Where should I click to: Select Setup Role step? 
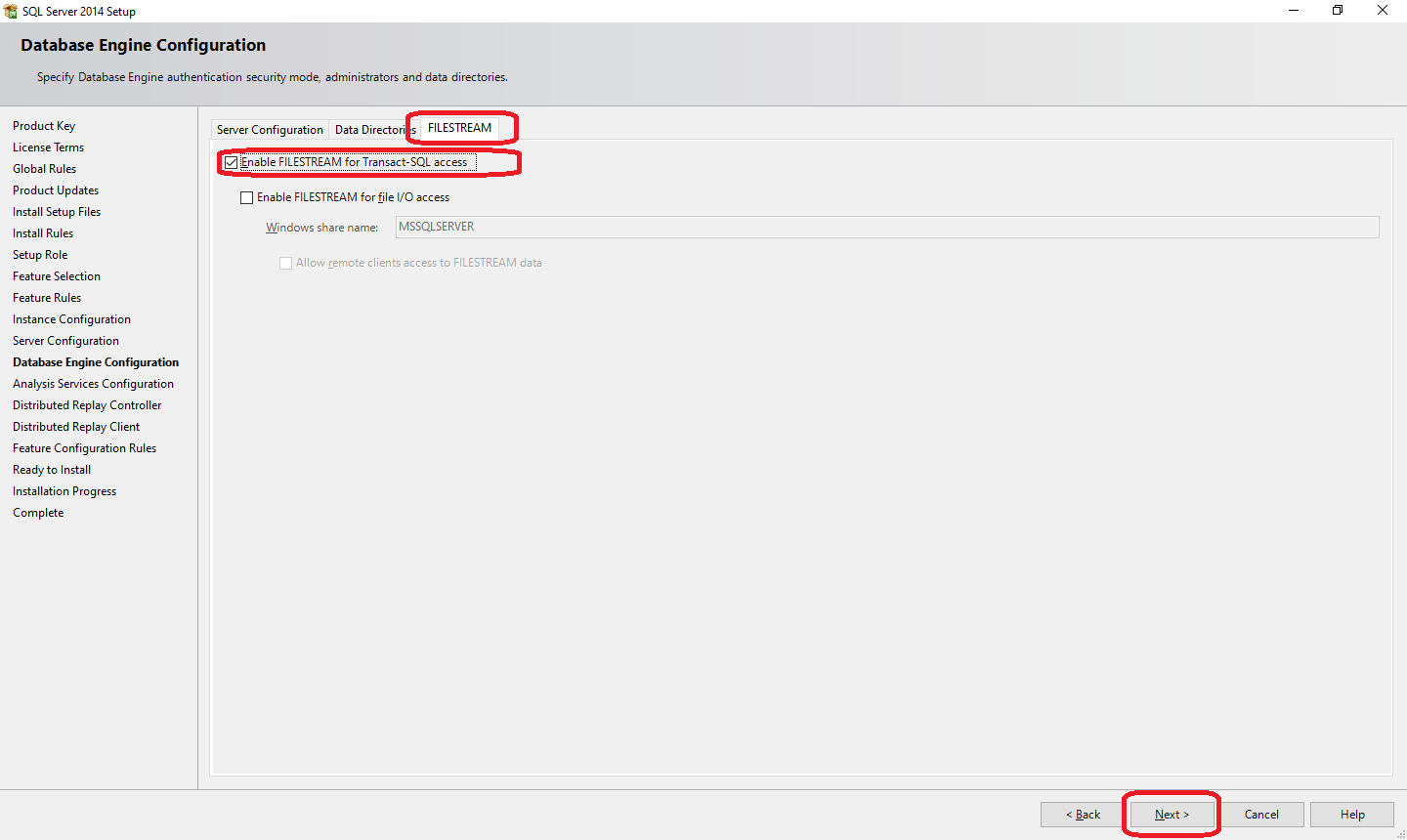[40, 255]
